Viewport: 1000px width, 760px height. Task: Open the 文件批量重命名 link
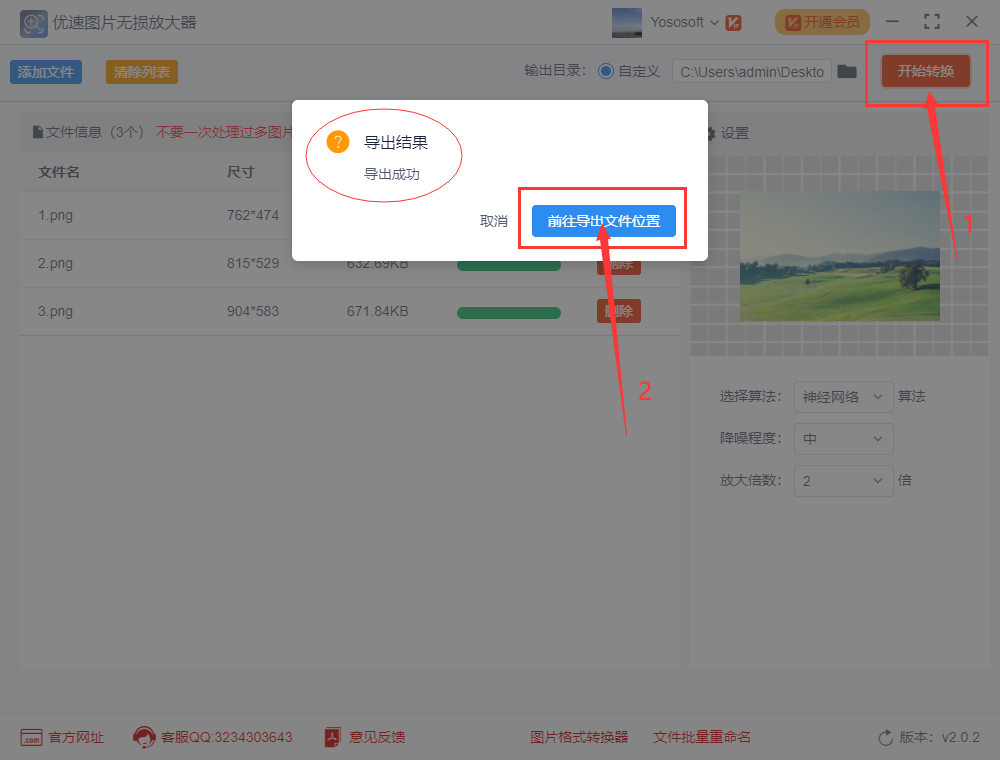coord(701,737)
